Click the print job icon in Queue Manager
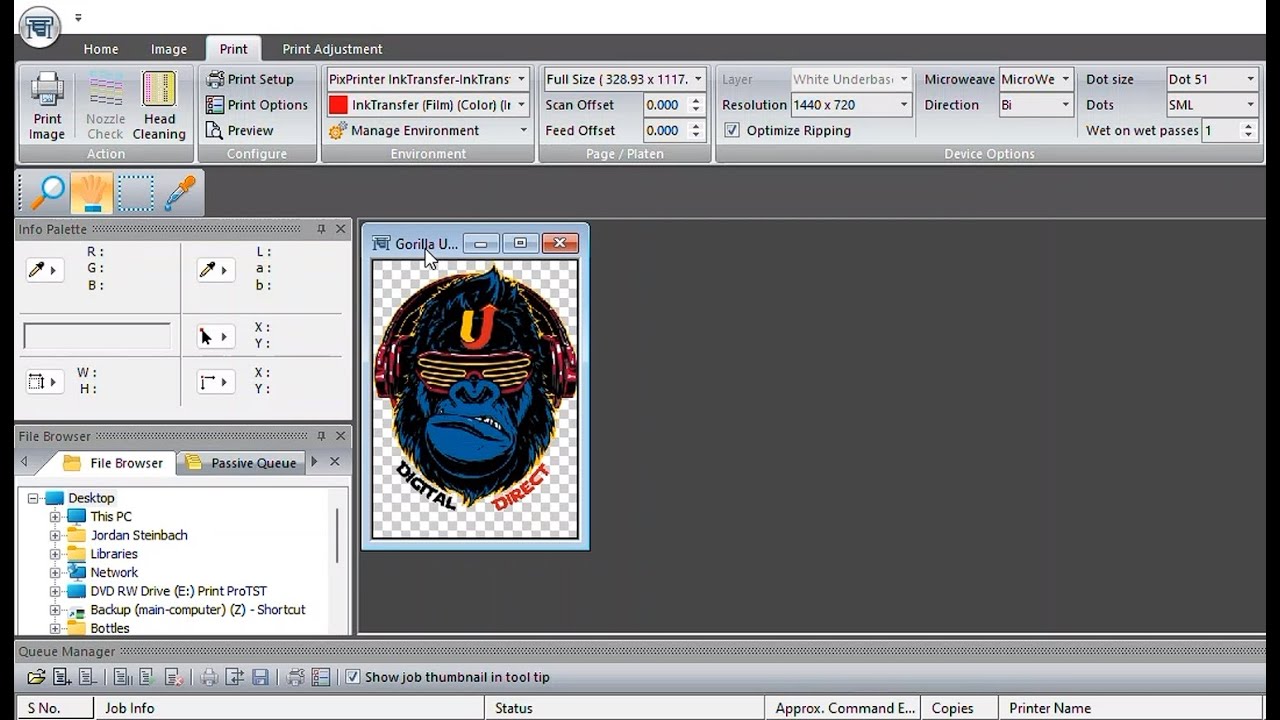This screenshot has width=1280, height=720. pos(208,677)
